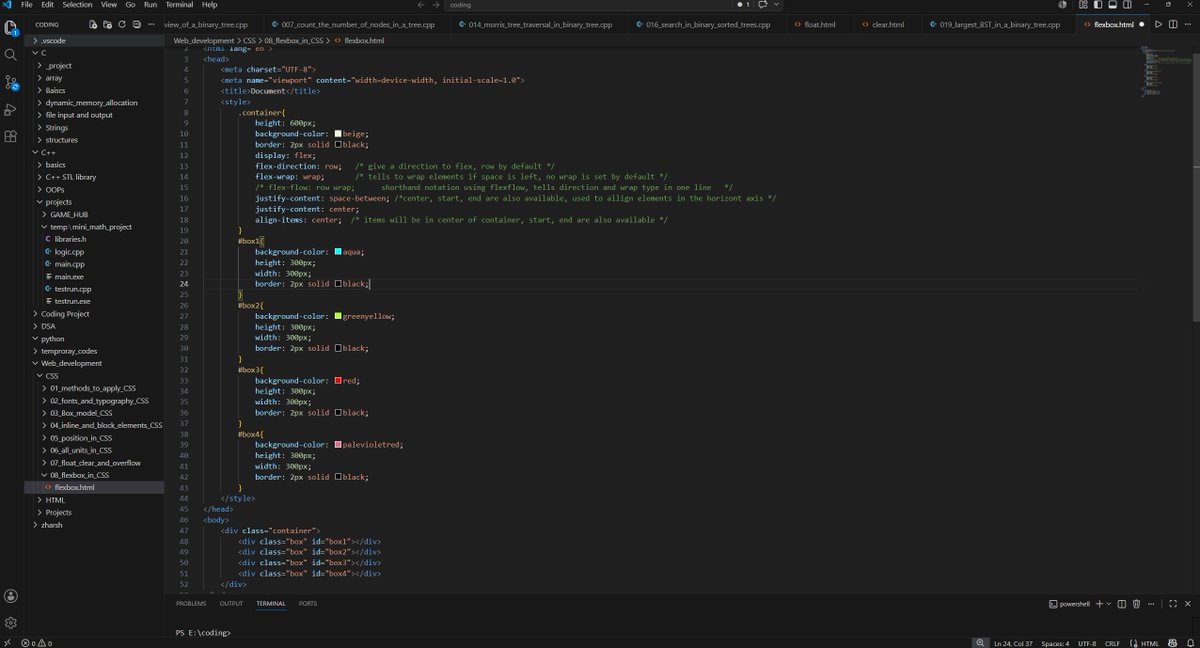Split the terminal panel

1122,604
